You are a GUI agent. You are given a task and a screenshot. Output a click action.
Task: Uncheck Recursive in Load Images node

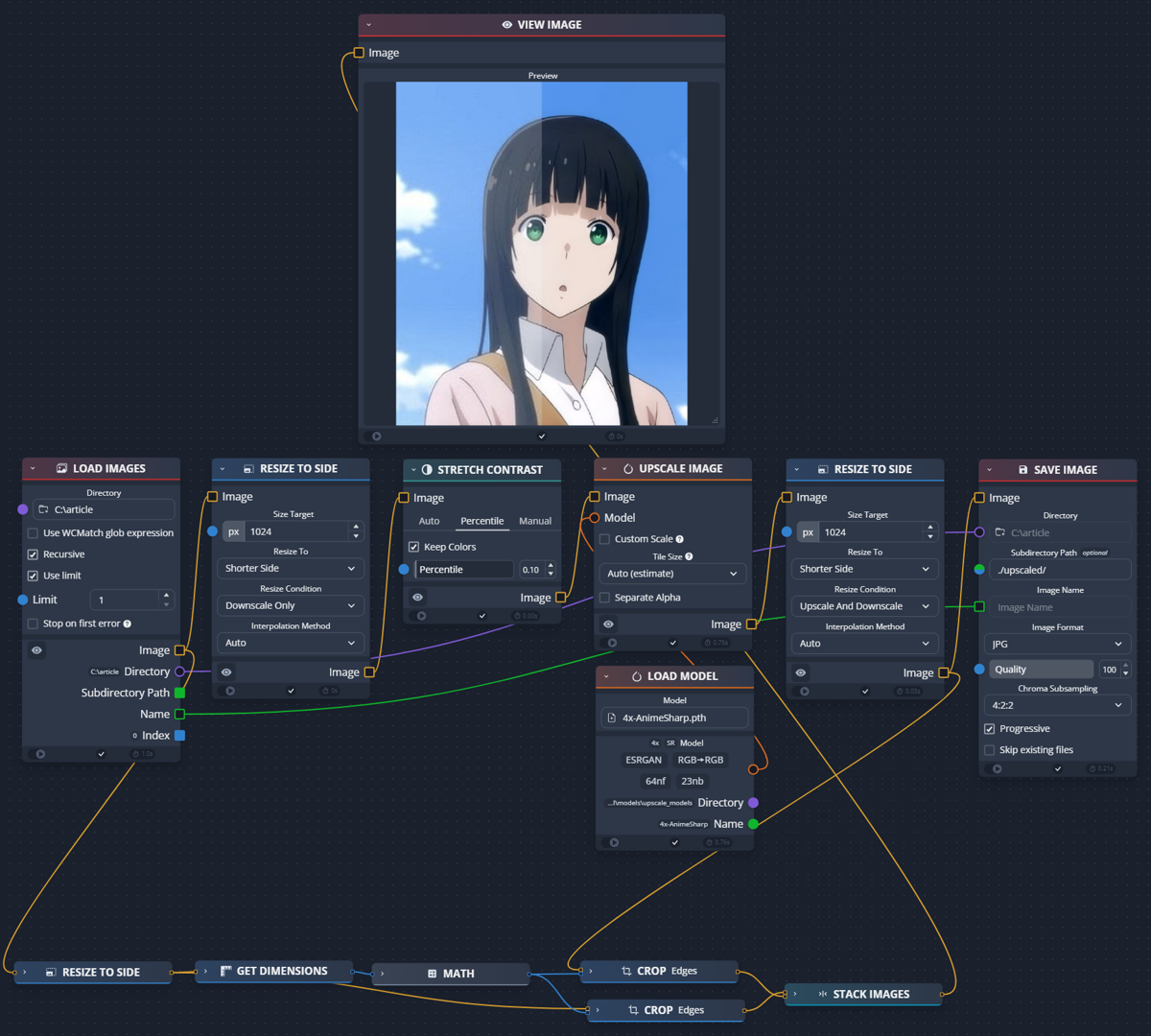(32, 553)
